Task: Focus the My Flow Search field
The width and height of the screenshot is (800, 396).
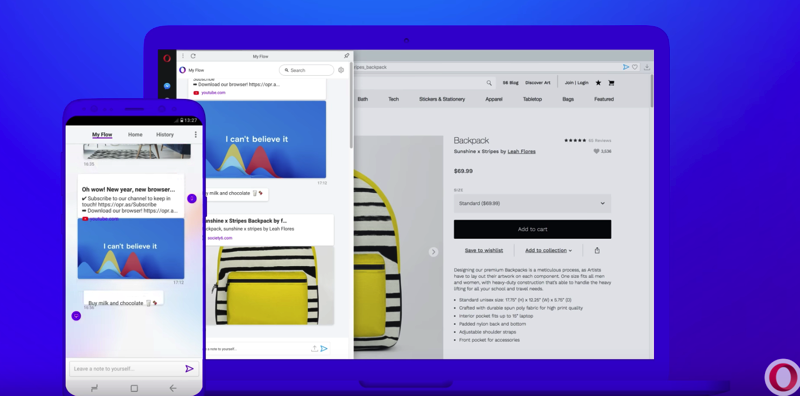Action: point(307,70)
